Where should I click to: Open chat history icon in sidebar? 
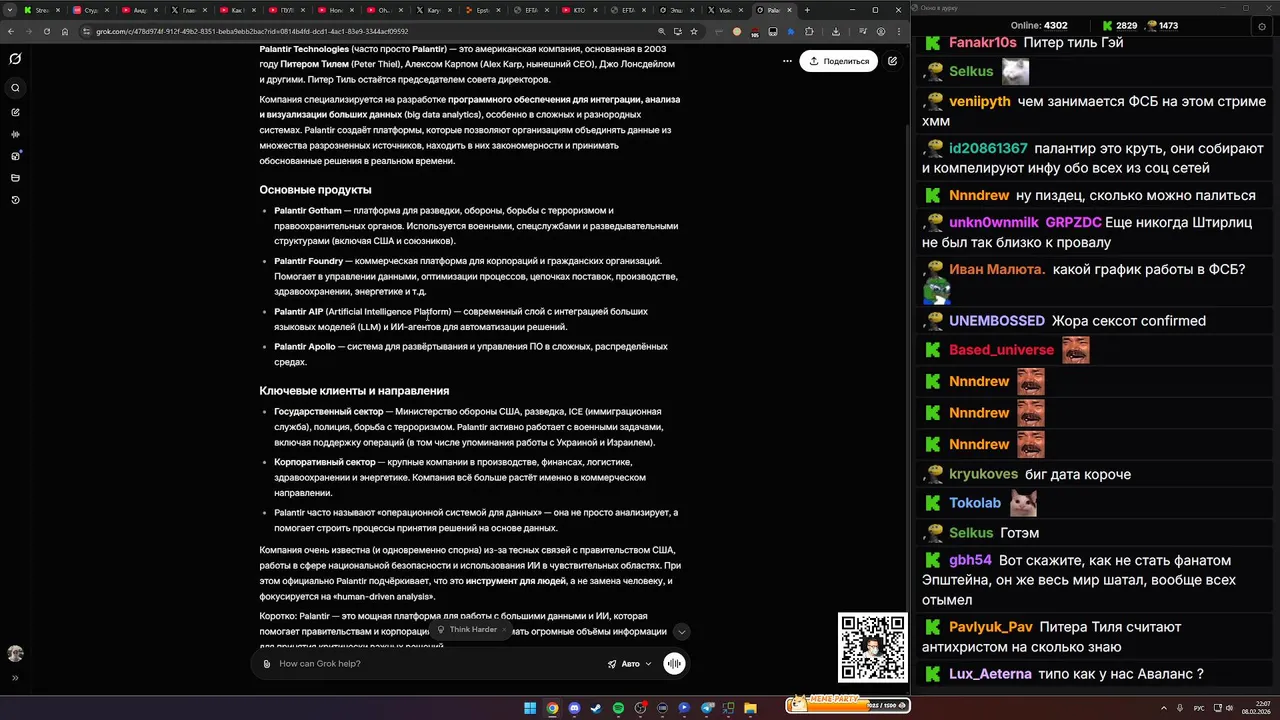[x=15, y=200]
